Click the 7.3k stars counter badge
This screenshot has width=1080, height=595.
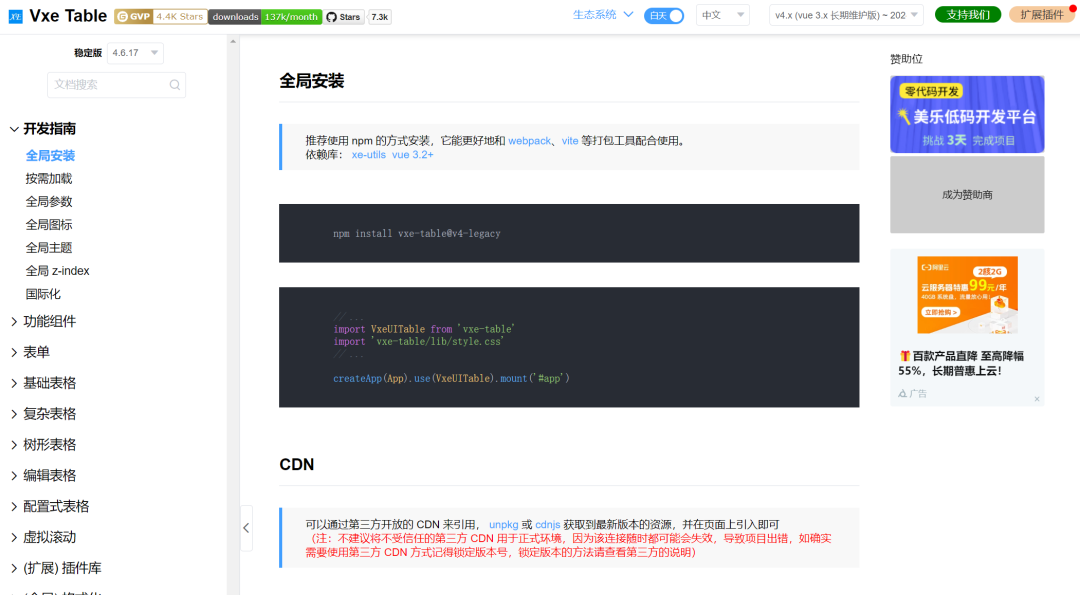(379, 16)
